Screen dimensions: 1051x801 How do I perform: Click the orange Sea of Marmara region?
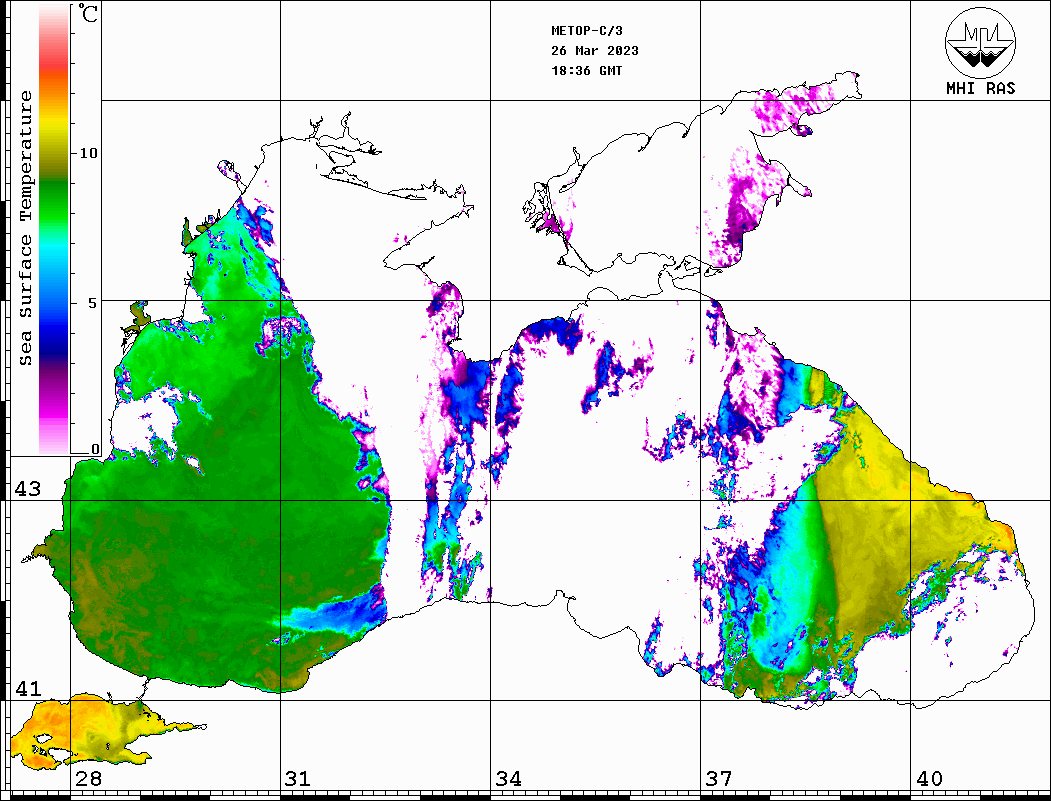coord(80,731)
